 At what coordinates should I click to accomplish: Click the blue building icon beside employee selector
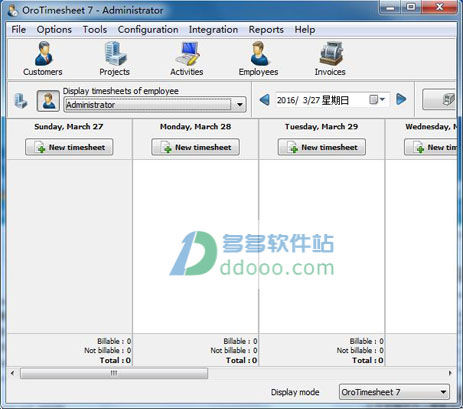point(21,100)
